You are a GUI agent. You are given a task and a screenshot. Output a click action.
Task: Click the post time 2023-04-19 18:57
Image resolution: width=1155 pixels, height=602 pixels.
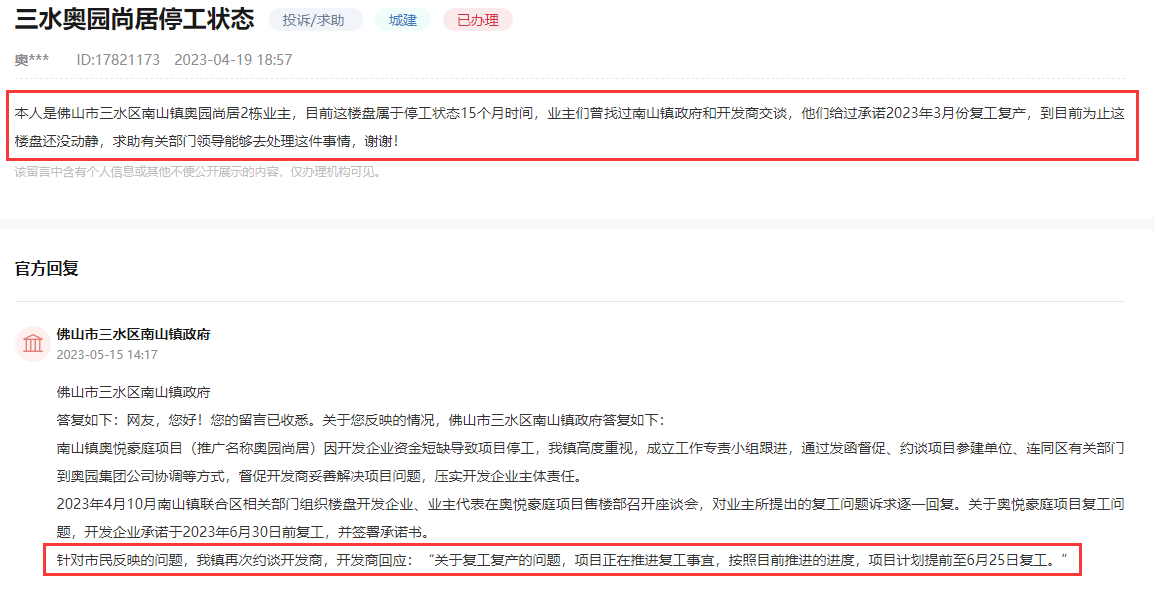233,60
